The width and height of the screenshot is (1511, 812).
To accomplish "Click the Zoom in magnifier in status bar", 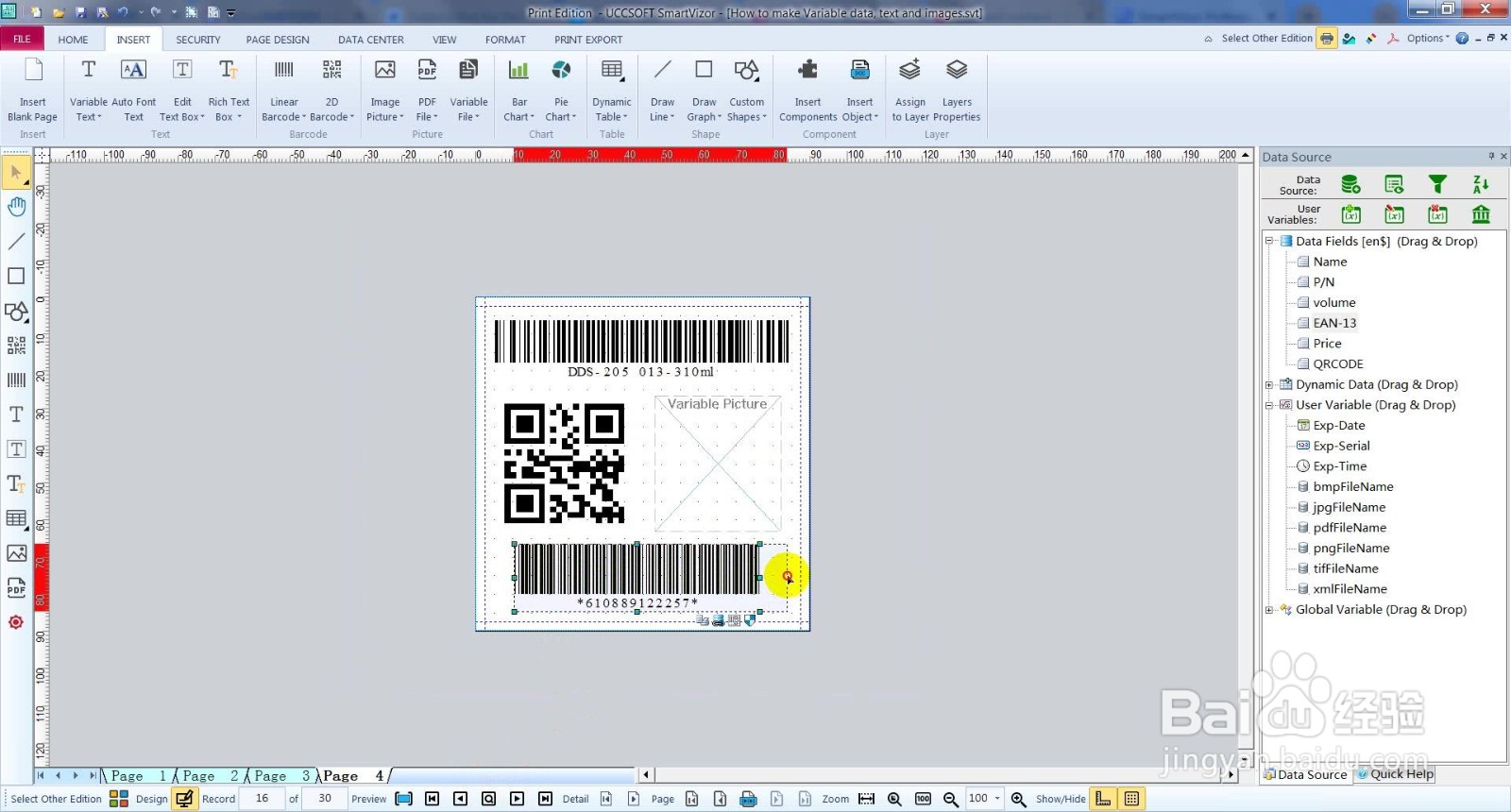I will (x=1018, y=799).
